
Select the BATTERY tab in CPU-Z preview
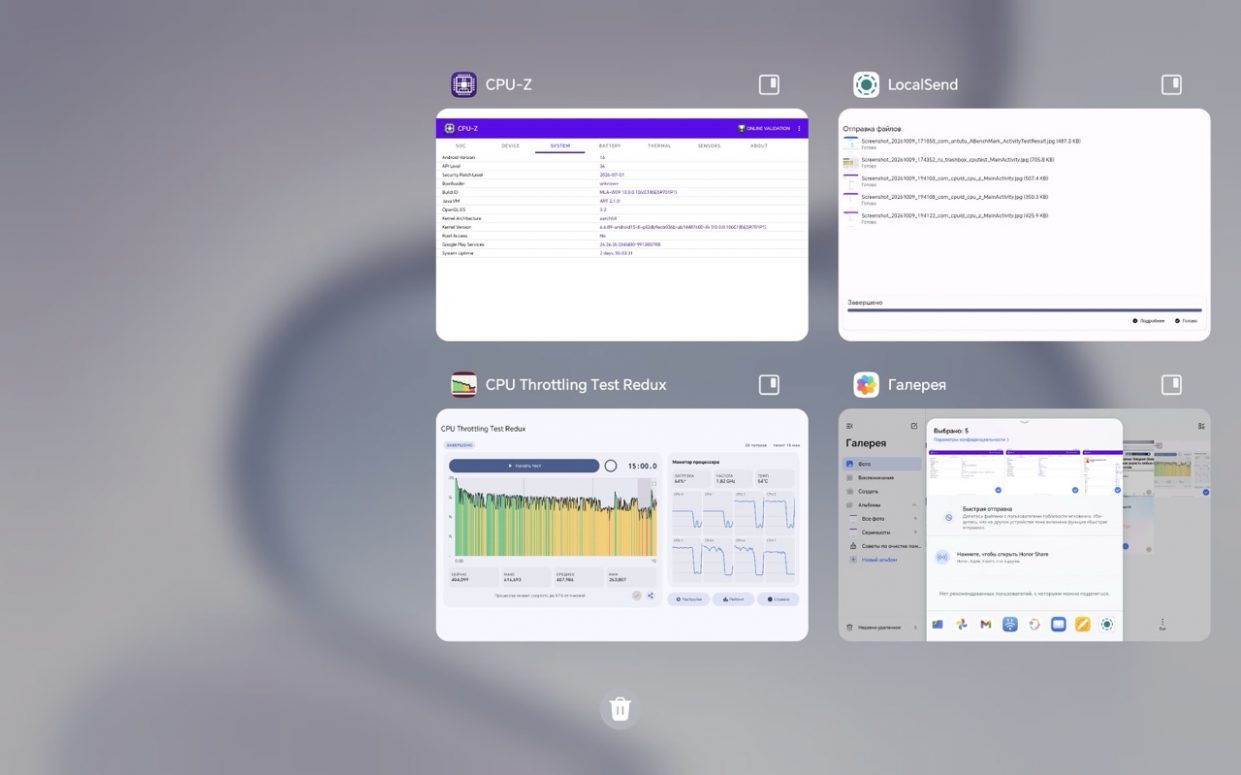(610, 146)
